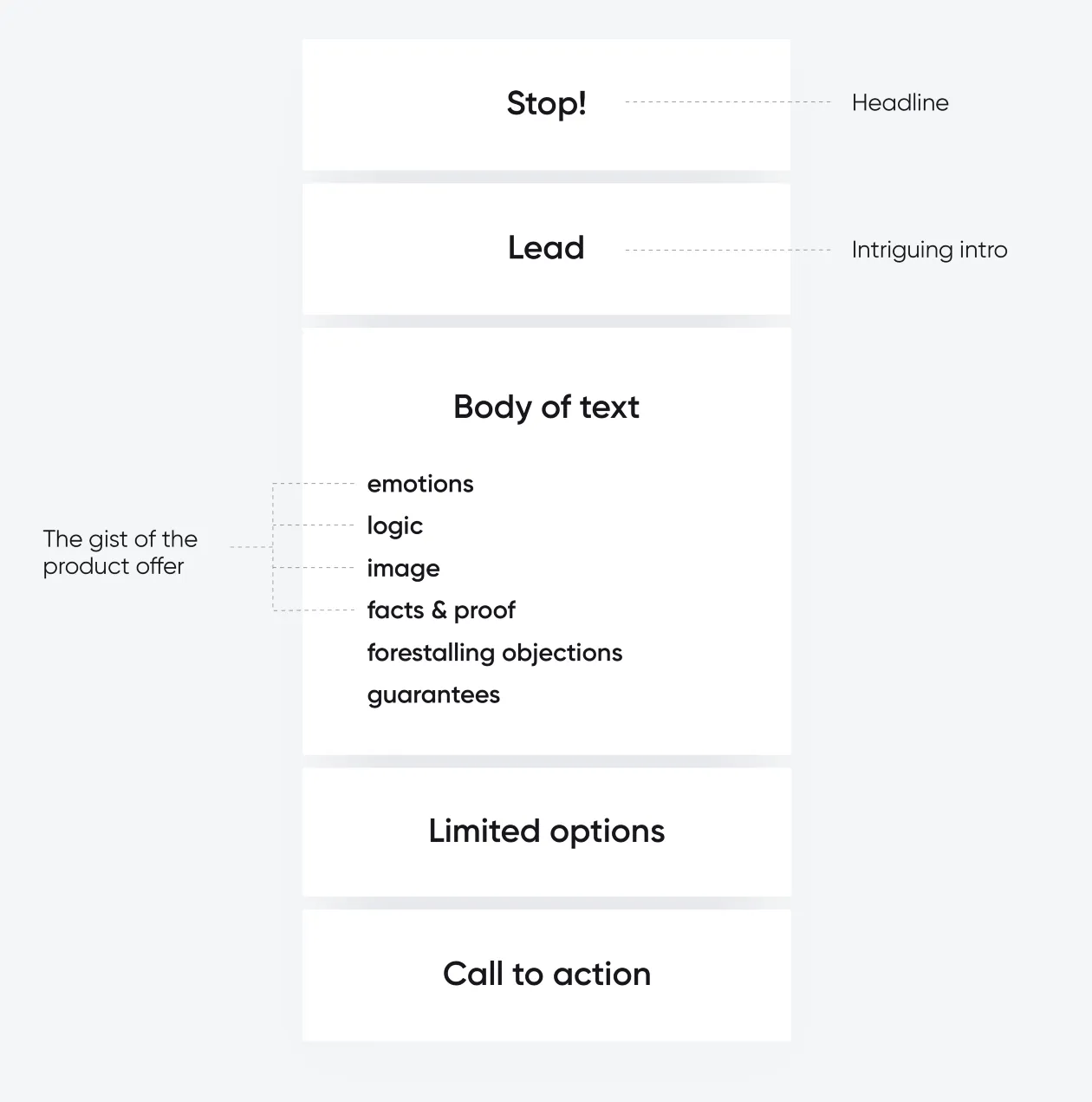
Task: Click the "guarantees" list item
Action: (433, 695)
